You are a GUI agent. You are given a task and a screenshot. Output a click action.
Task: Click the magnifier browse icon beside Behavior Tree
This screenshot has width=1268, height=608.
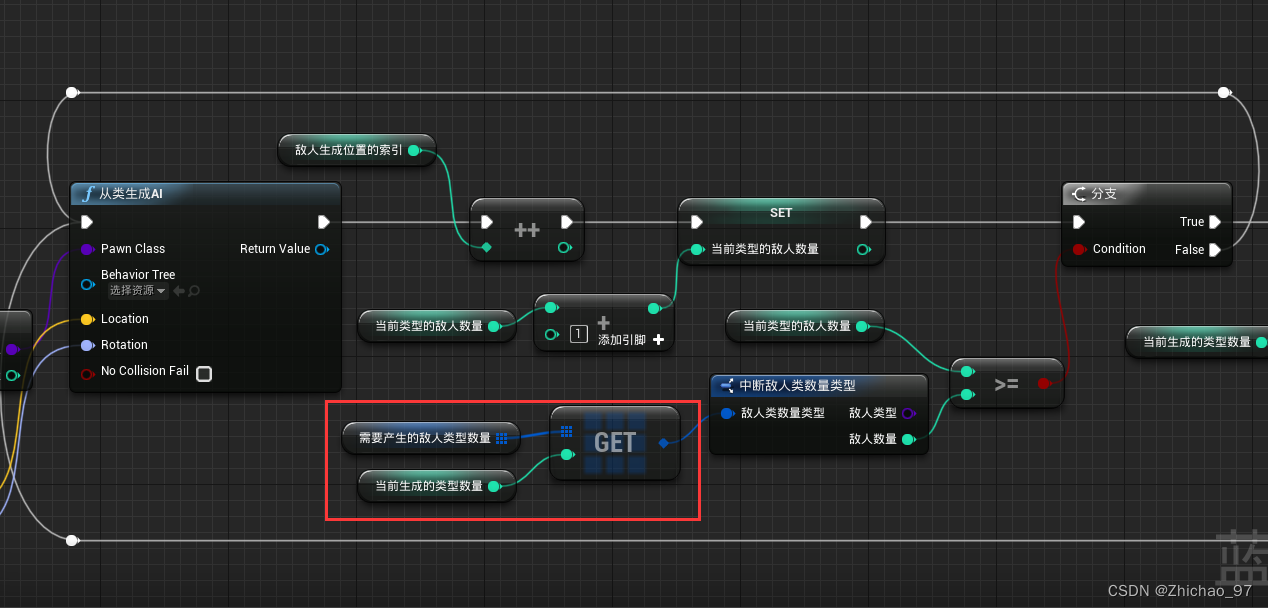point(195,291)
